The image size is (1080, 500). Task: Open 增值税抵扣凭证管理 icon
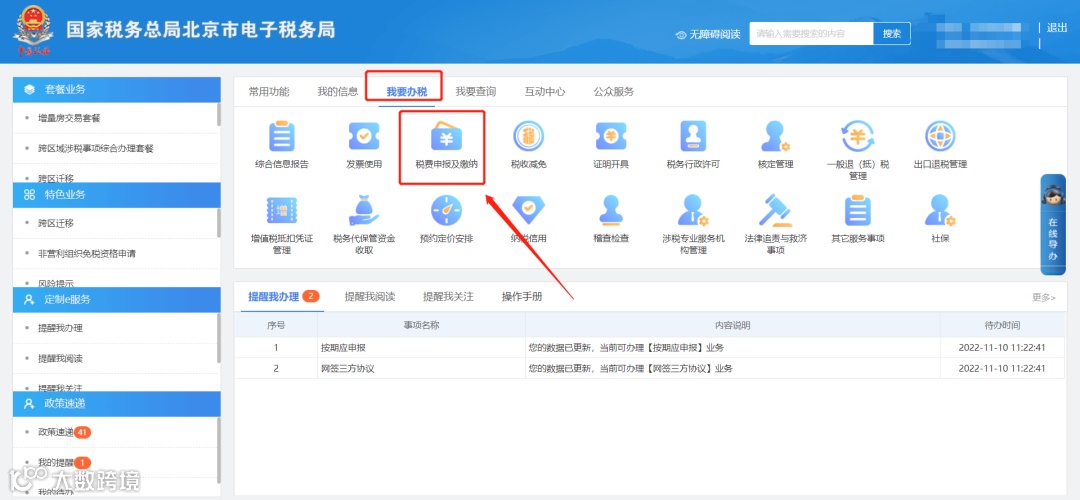click(282, 211)
